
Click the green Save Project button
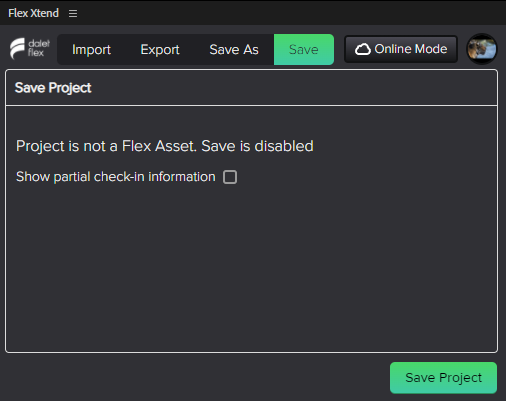(443, 378)
